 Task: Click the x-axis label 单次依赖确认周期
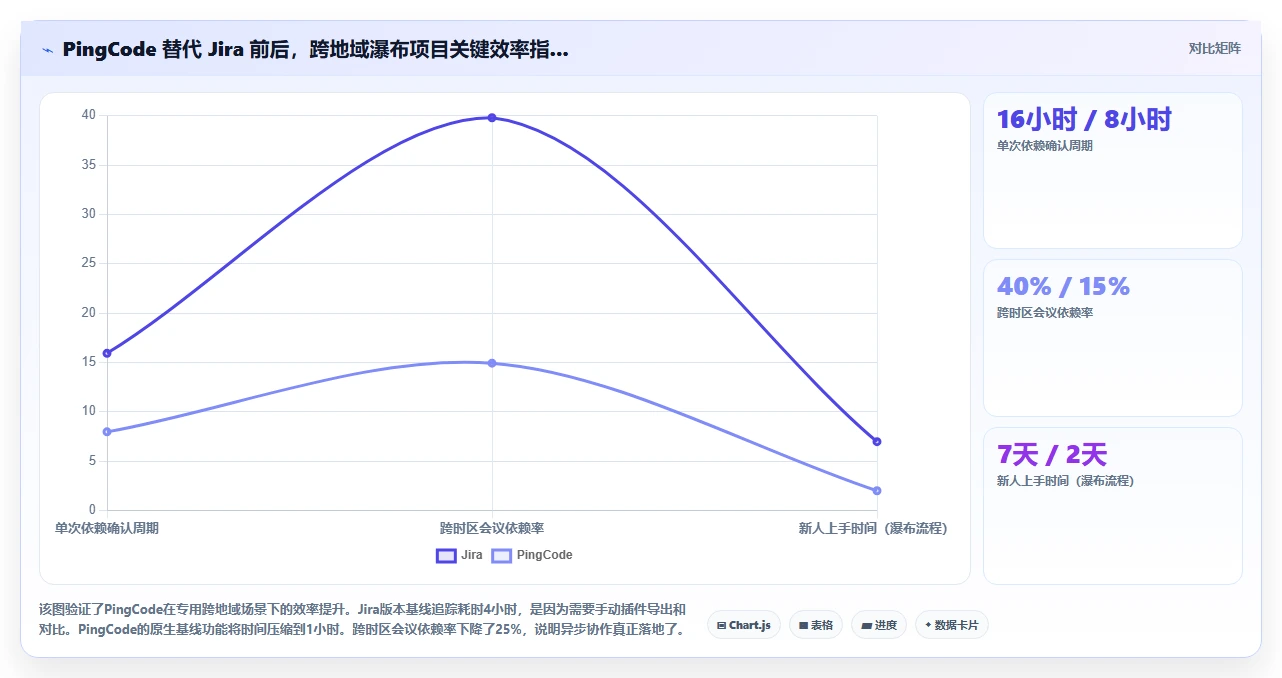click(x=107, y=528)
